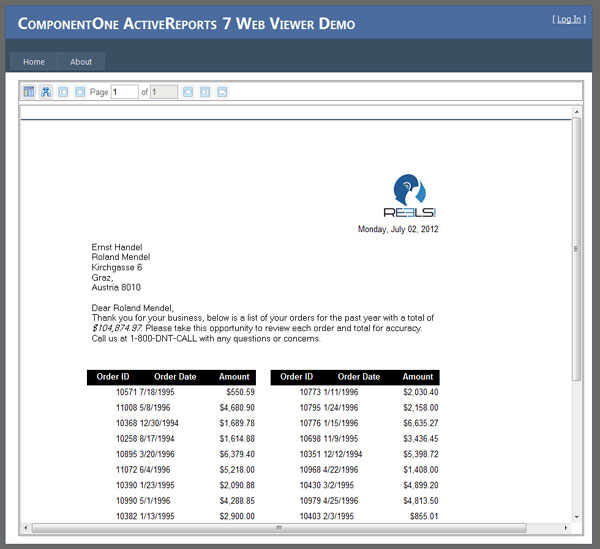The width and height of the screenshot is (600, 549).
Task: Click the backward navigation history icon
Action: pyautogui.click(x=222, y=92)
